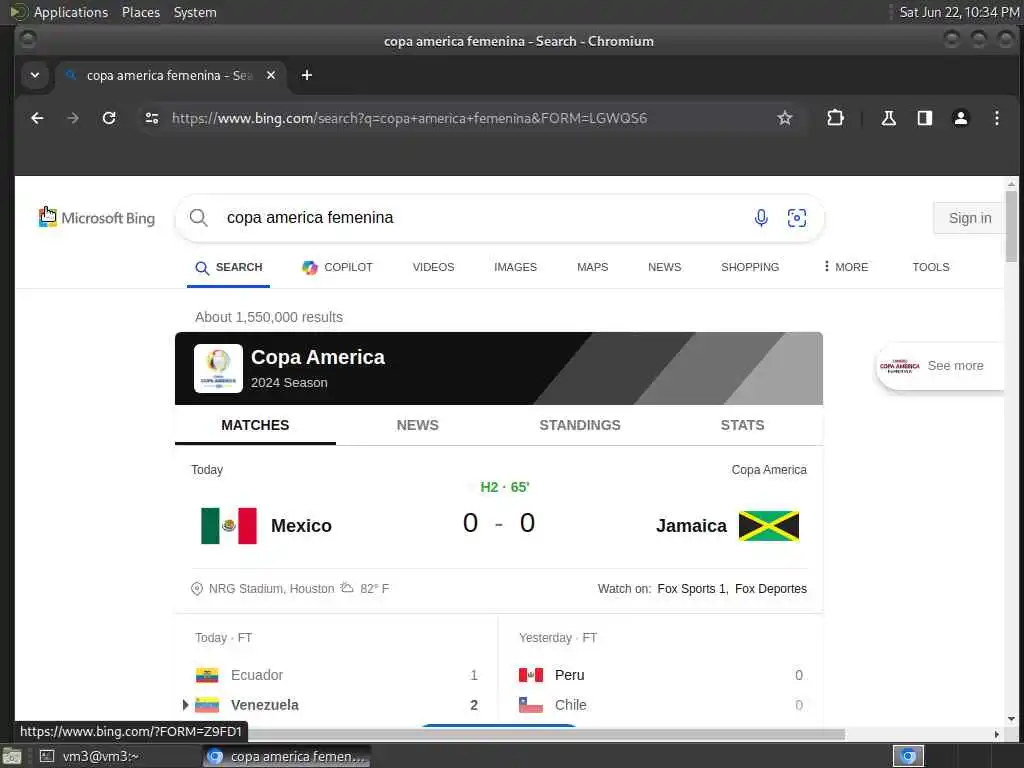Start voice search with microphone icon
Viewport: 1024px width, 768px height.
(761, 217)
